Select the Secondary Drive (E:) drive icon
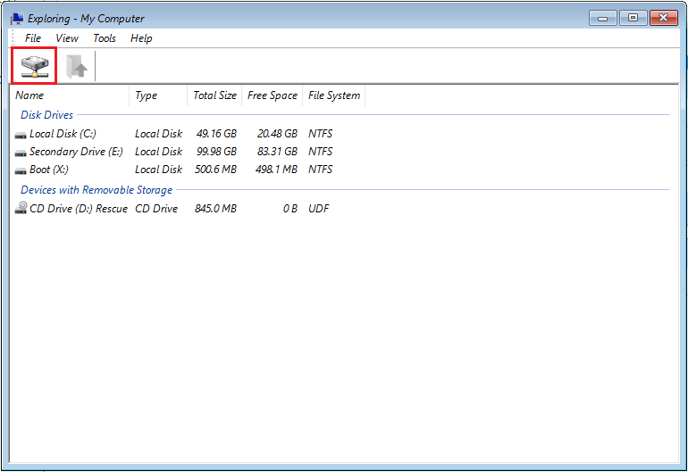 [21, 153]
